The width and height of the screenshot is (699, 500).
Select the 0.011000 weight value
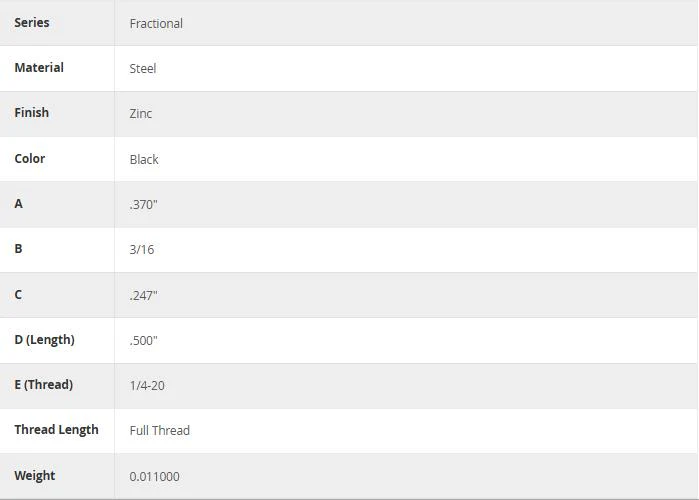click(x=155, y=476)
